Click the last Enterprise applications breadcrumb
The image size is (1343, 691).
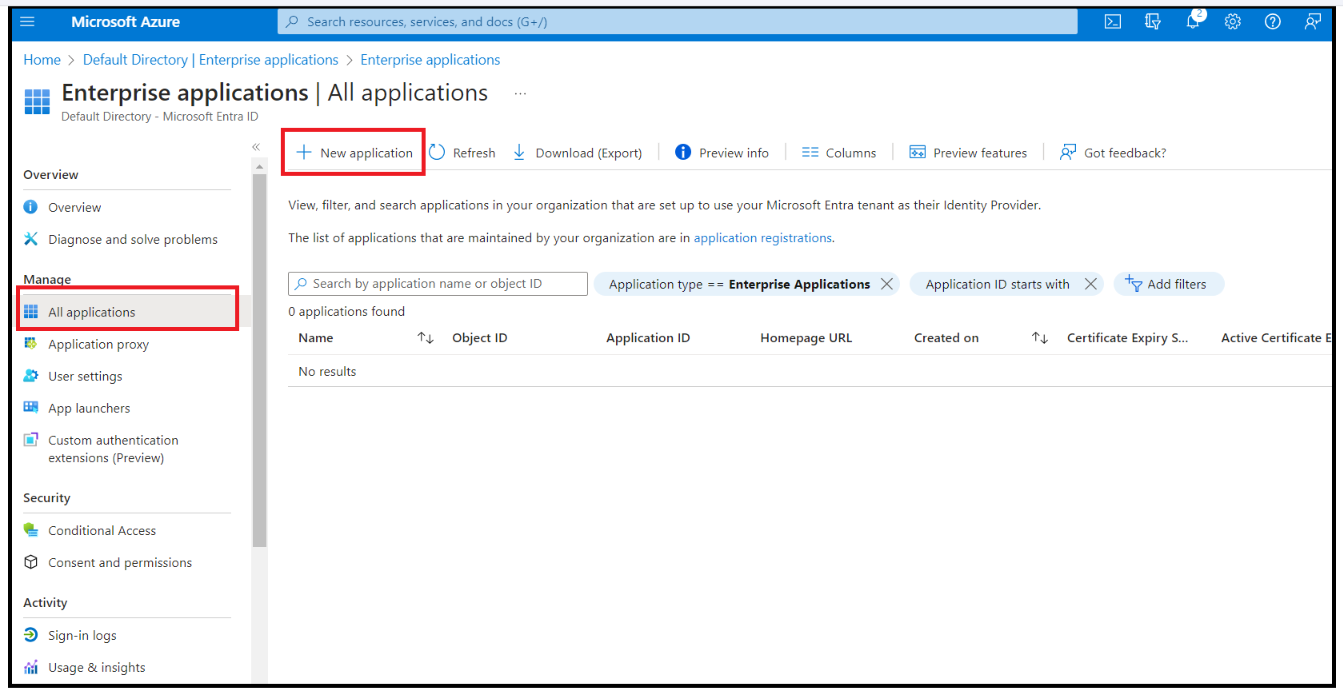click(x=430, y=60)
